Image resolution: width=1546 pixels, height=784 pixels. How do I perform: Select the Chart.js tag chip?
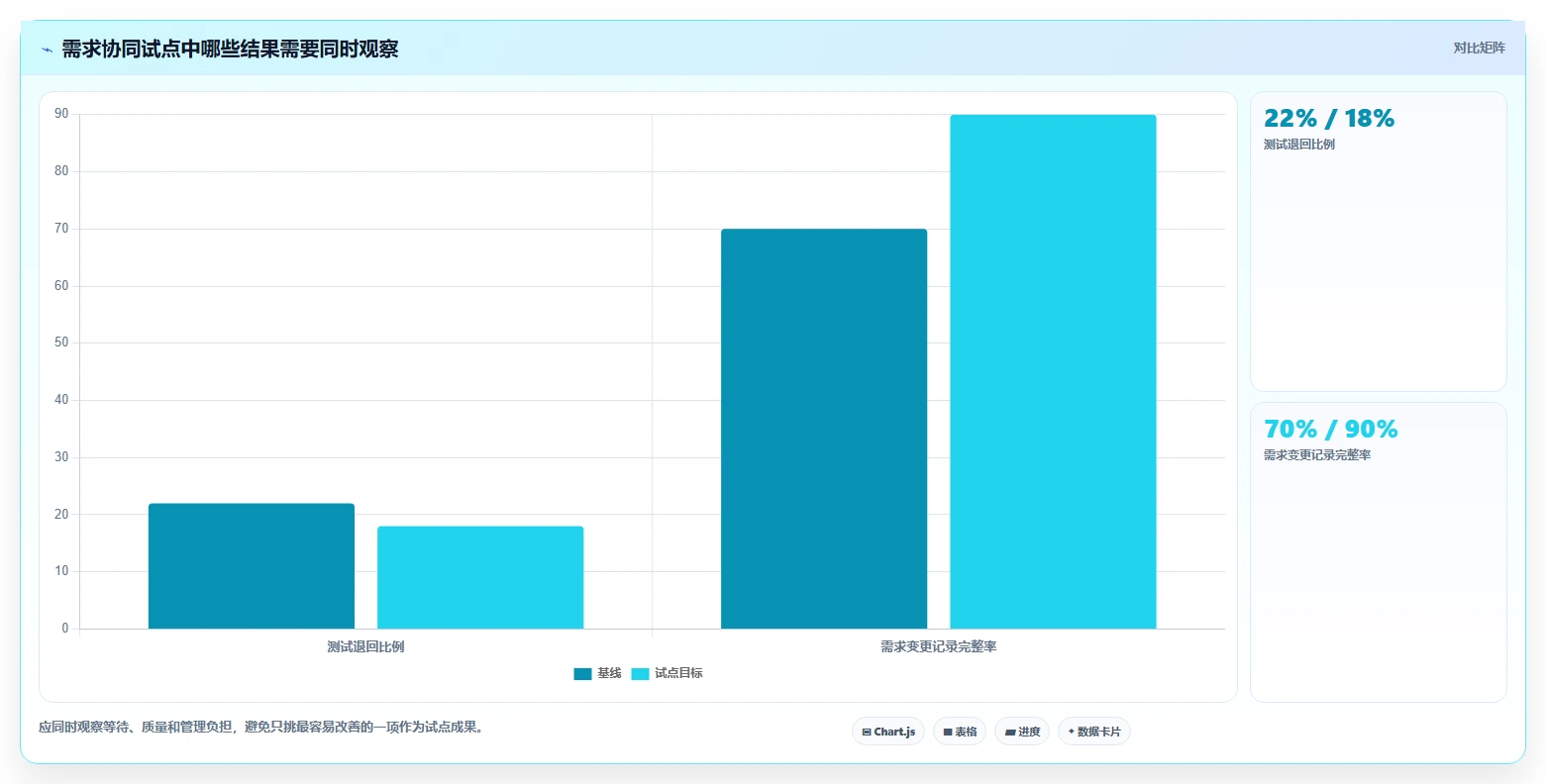pyautogui.click(x=888, y=732)
